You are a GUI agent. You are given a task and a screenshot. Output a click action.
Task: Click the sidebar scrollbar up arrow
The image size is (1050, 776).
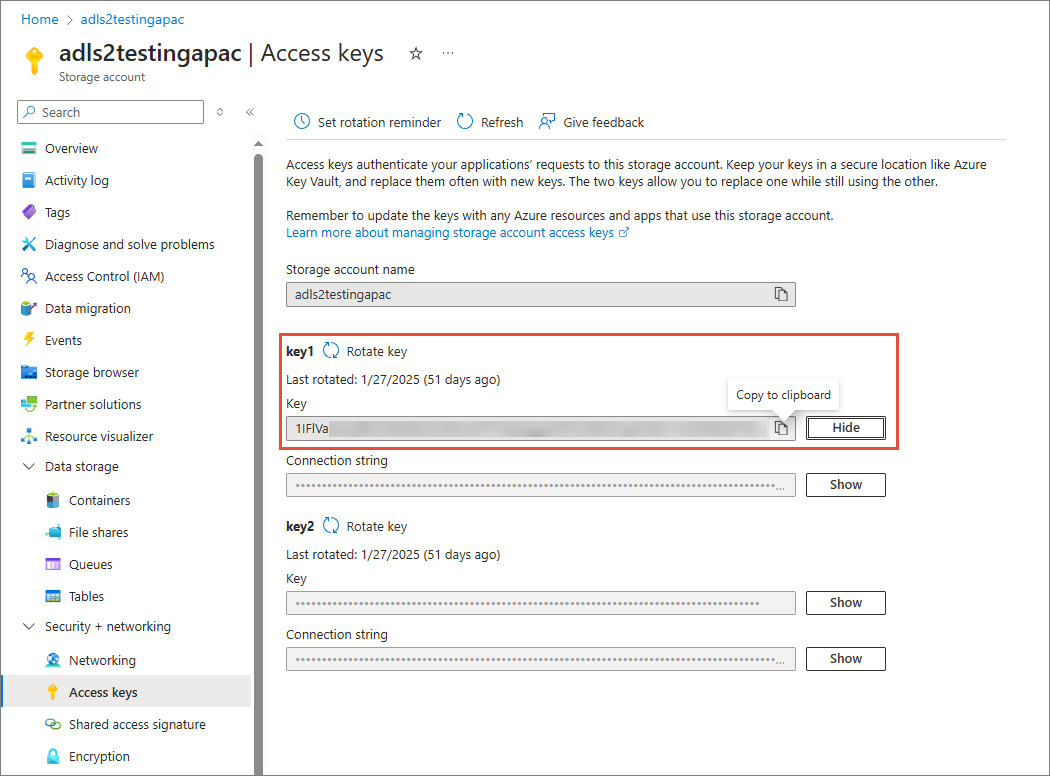[258, 144]
